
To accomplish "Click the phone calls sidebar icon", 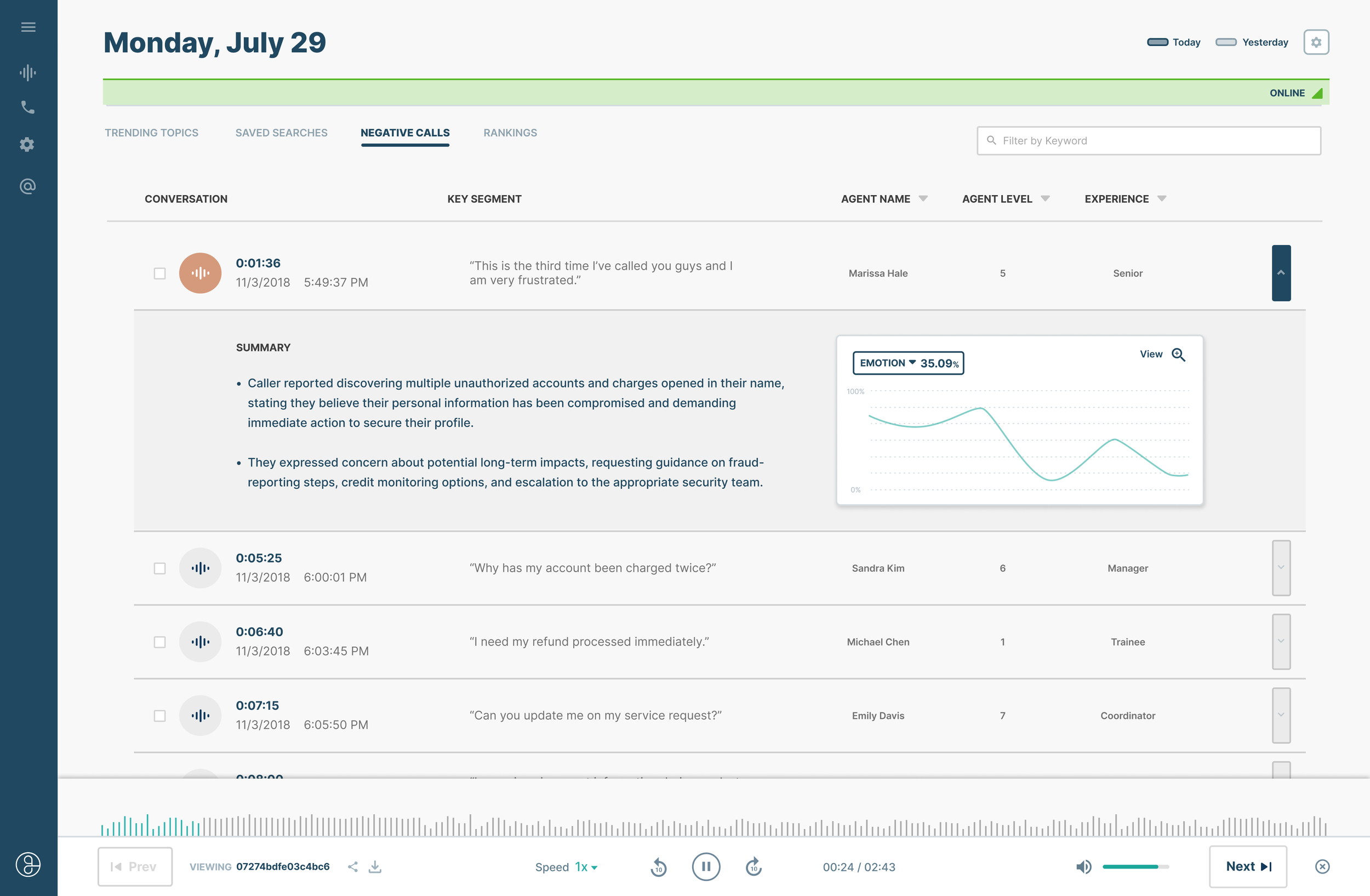I will [27, 107].
